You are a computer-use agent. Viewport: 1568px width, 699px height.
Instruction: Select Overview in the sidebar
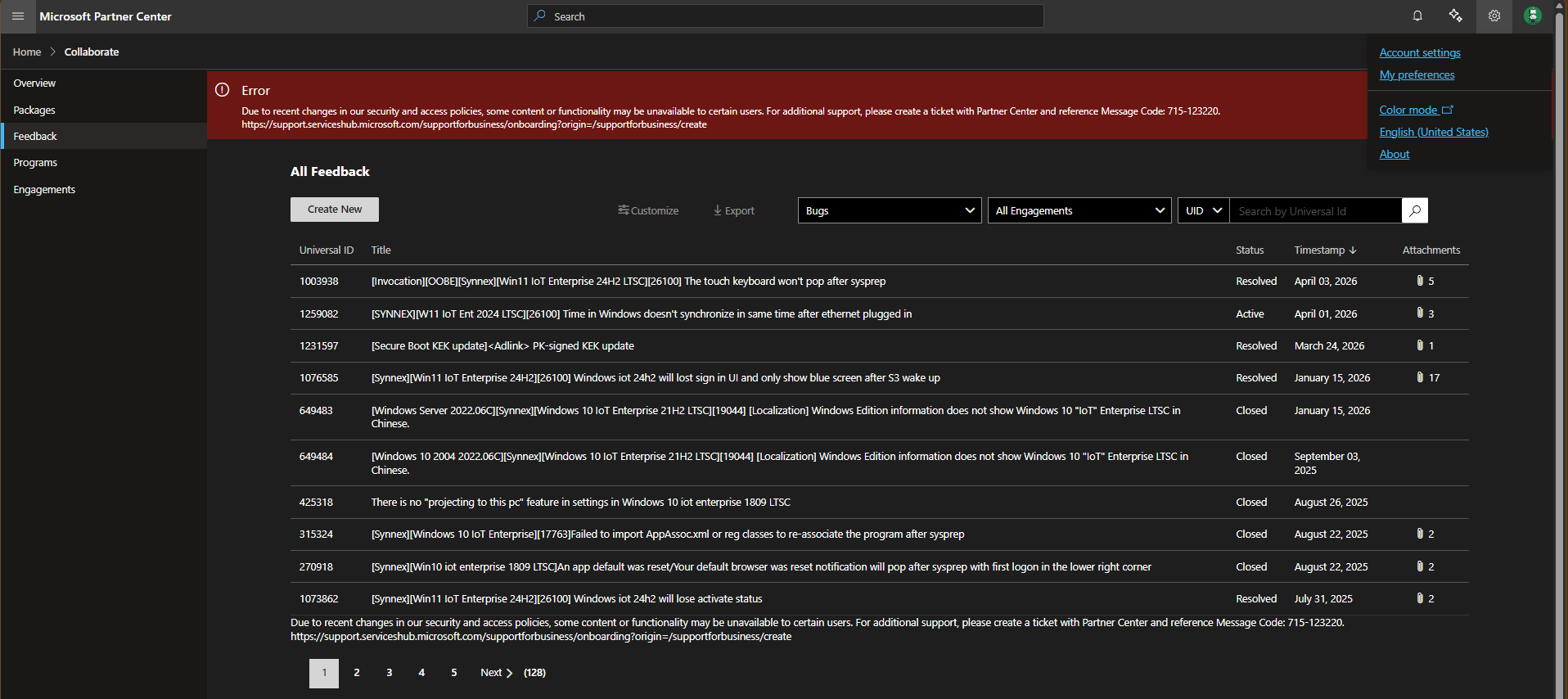pyautogui.click(x=104, y=83)
